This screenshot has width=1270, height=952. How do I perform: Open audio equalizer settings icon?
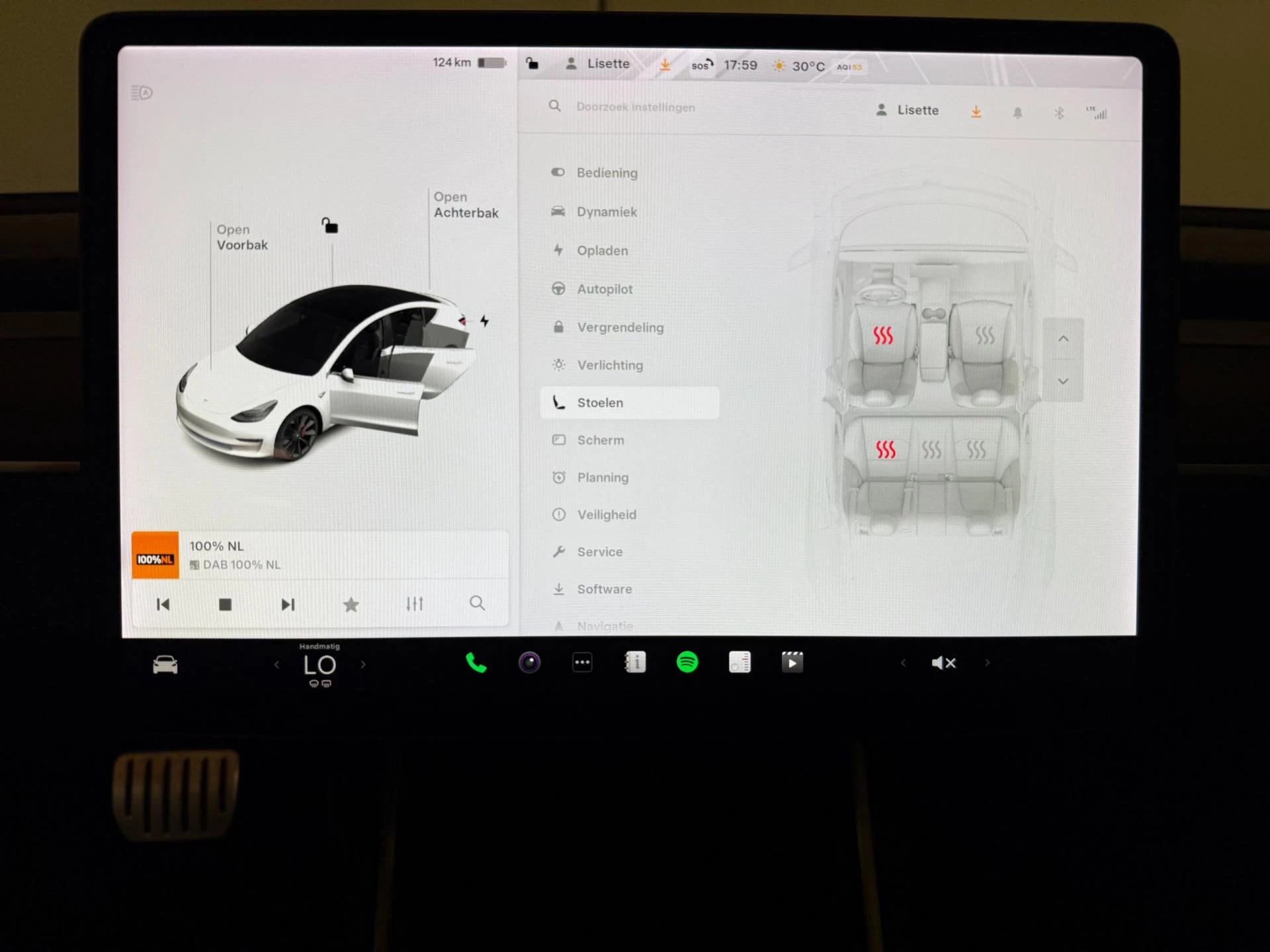click(x=414, y=604)
